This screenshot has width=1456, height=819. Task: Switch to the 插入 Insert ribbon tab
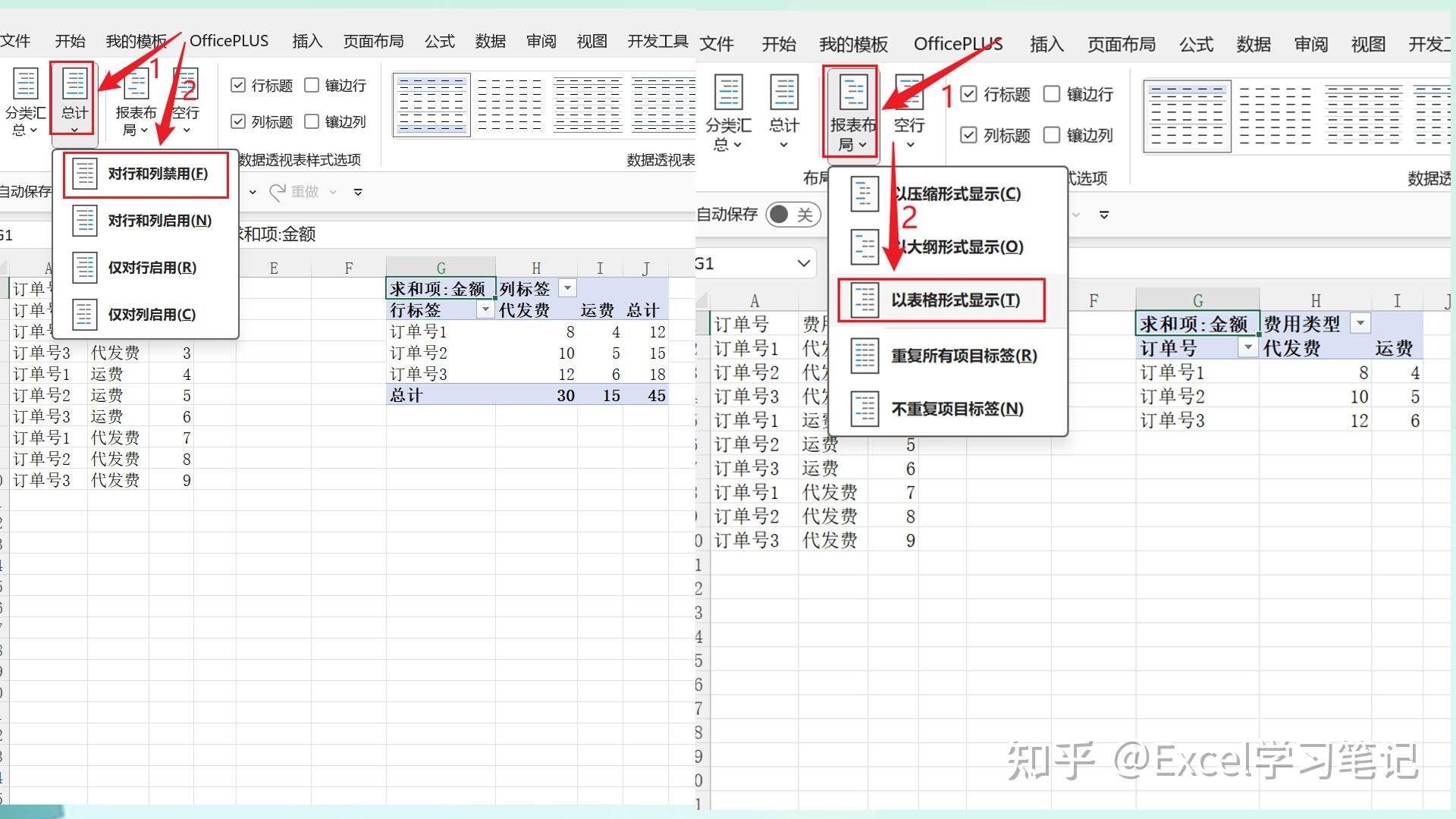click(307, 42)
